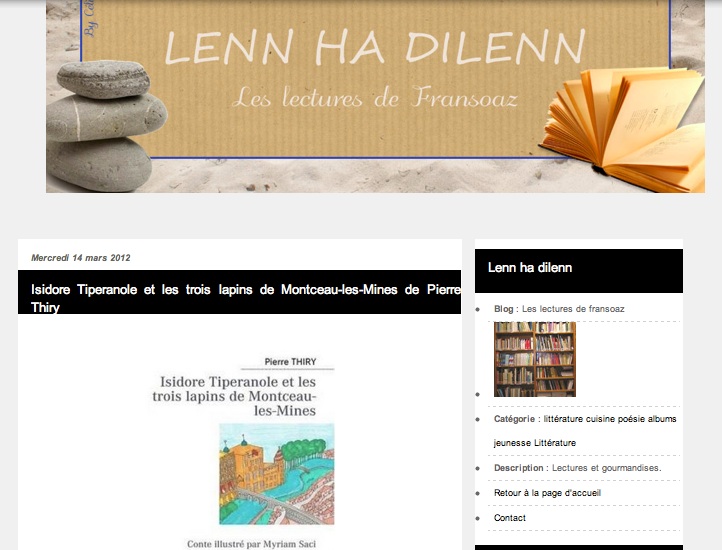Click the Retour à la page d'accueil link
Viewport: 722px width, 550px height.
click(547, 493)
